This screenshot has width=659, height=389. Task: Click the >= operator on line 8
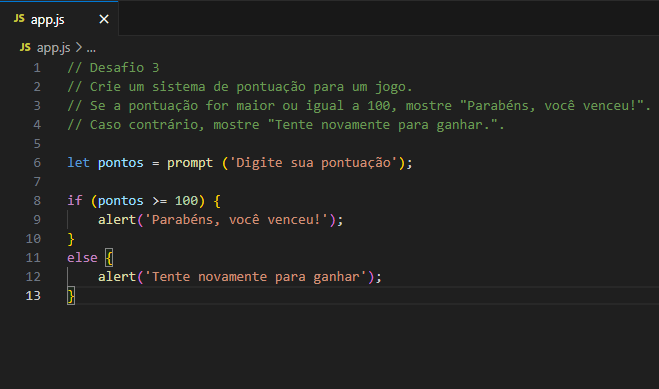[x=160, y=201]
